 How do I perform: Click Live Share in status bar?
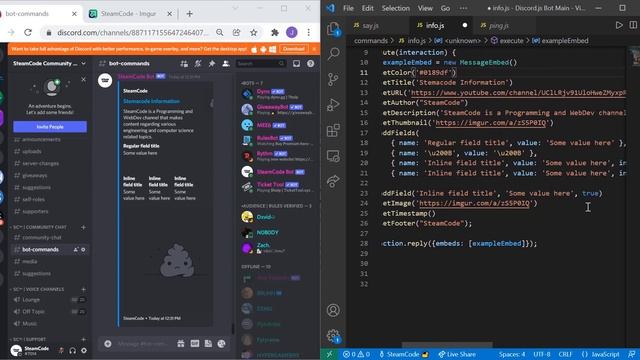click(x=457, y=354)
